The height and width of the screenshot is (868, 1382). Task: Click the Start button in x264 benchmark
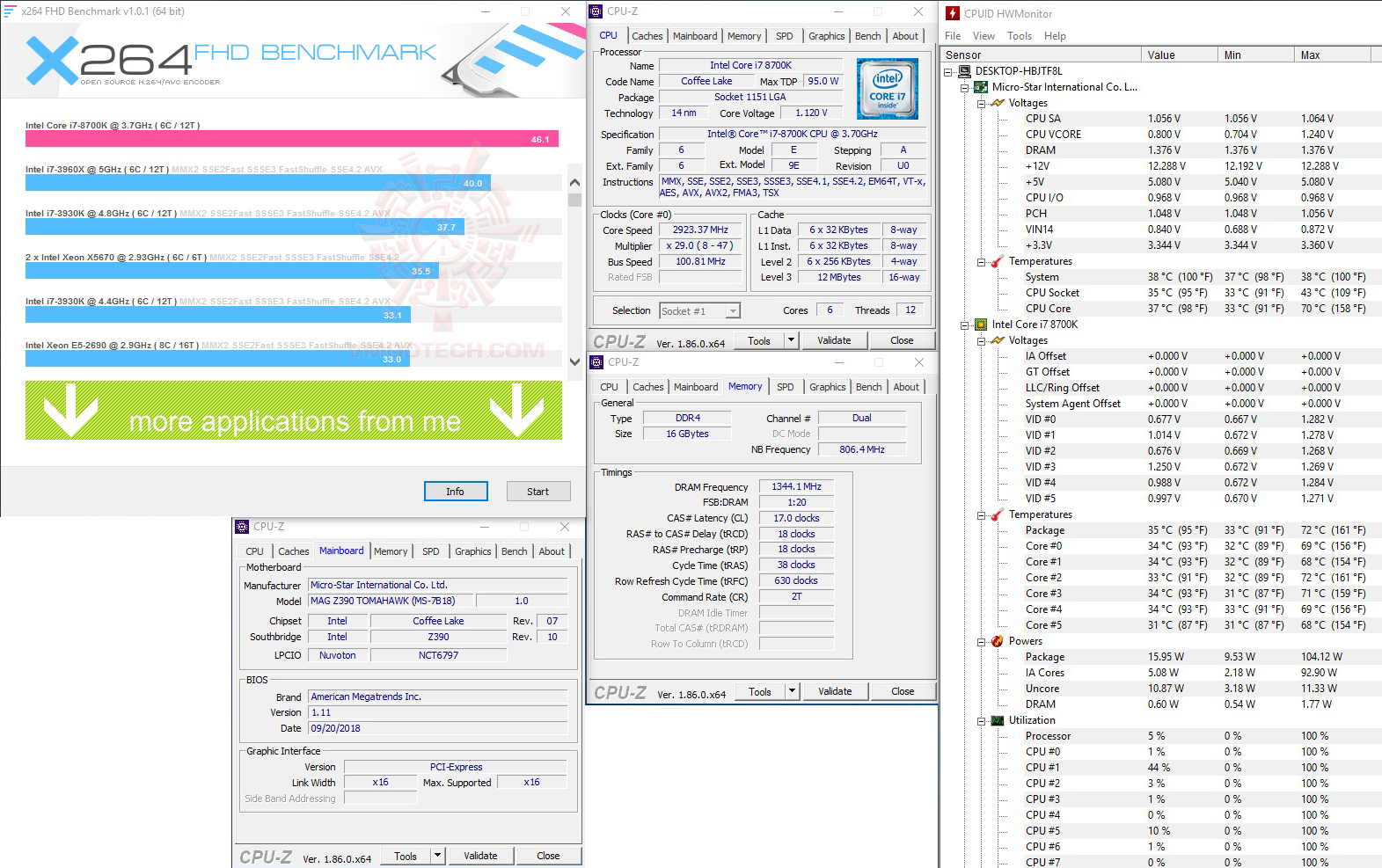click(x=538, y=492)
